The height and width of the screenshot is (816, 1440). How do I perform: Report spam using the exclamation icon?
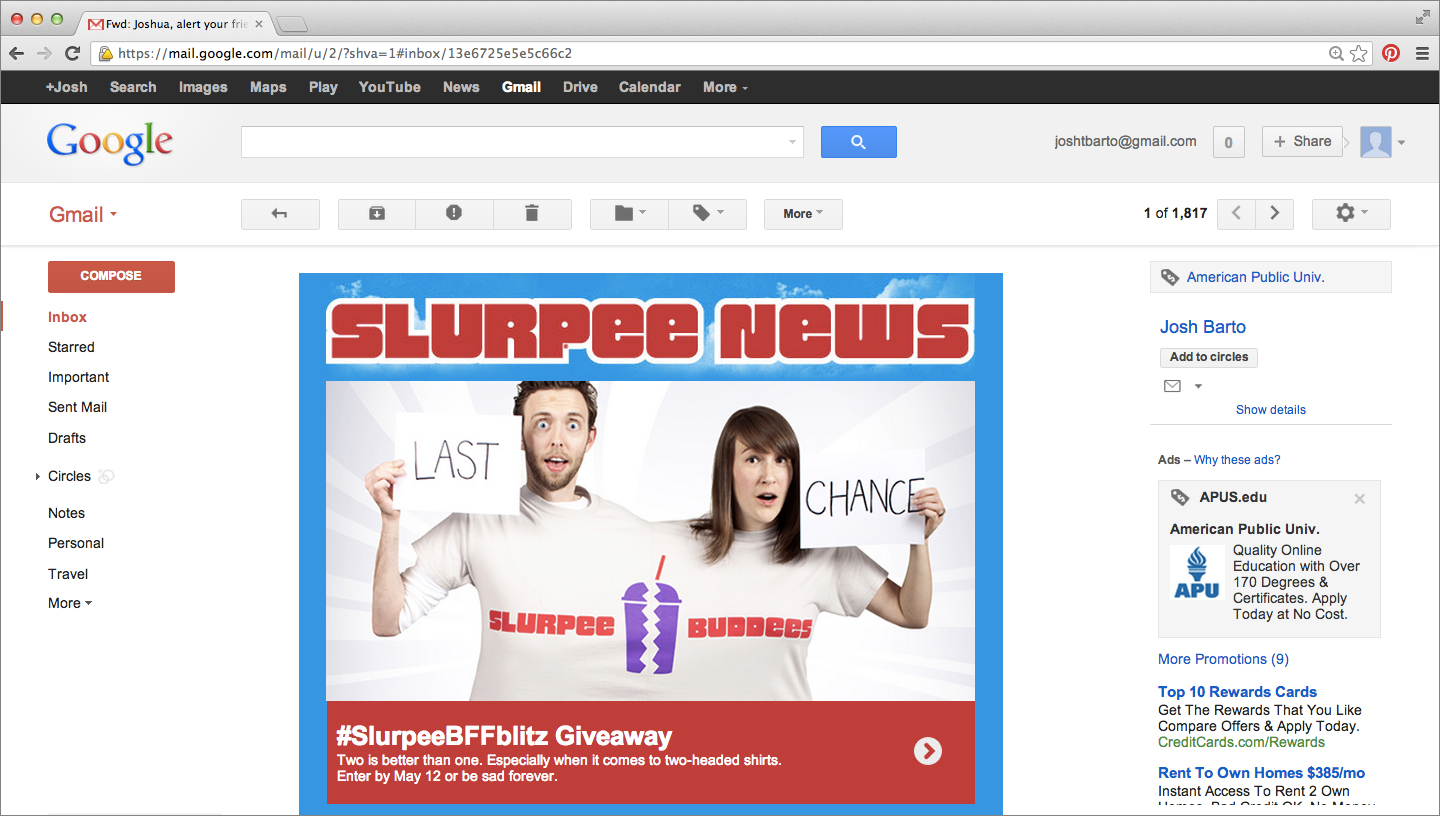point(454,214)
